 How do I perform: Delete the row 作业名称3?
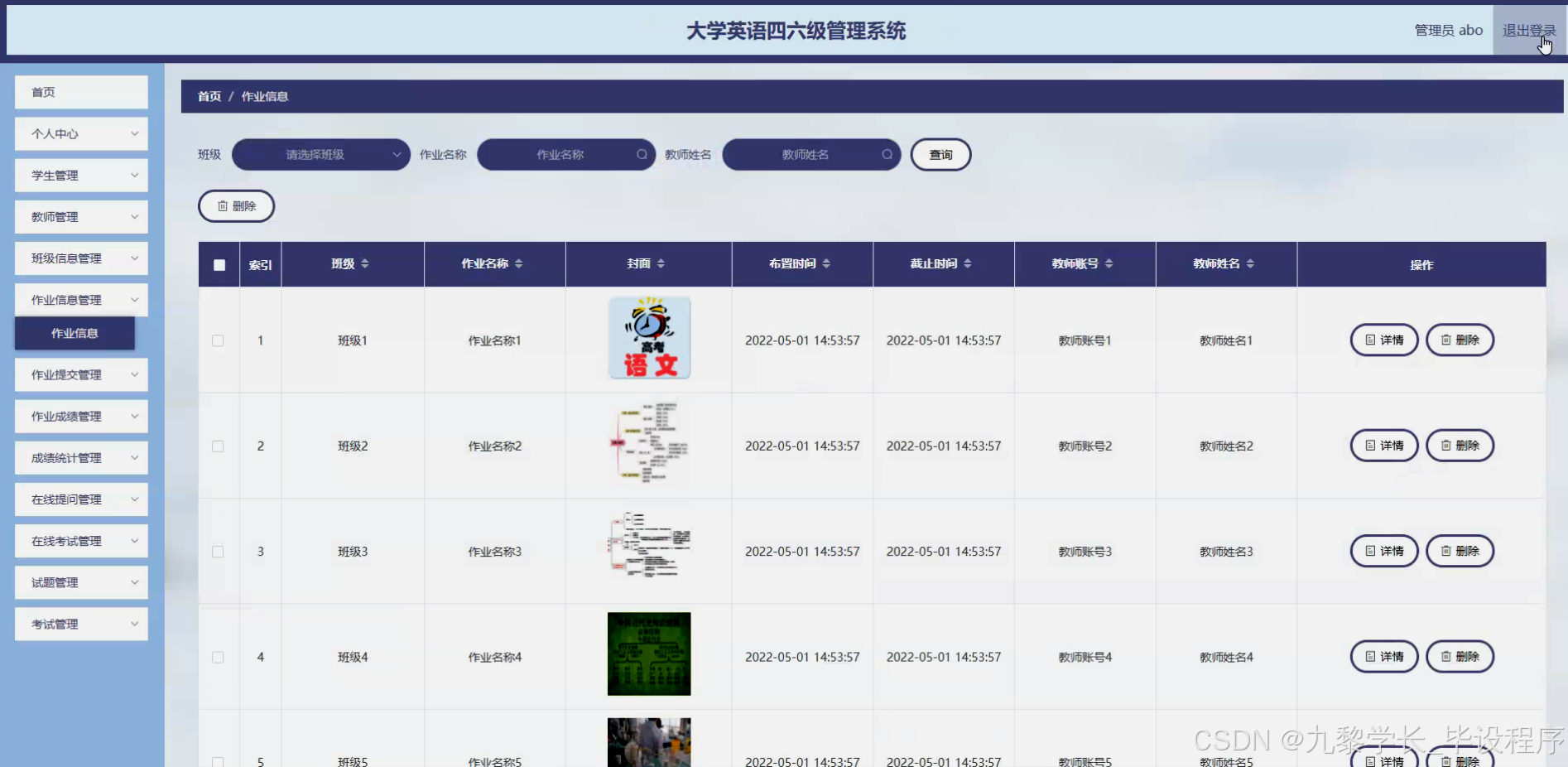(1460, 551)
